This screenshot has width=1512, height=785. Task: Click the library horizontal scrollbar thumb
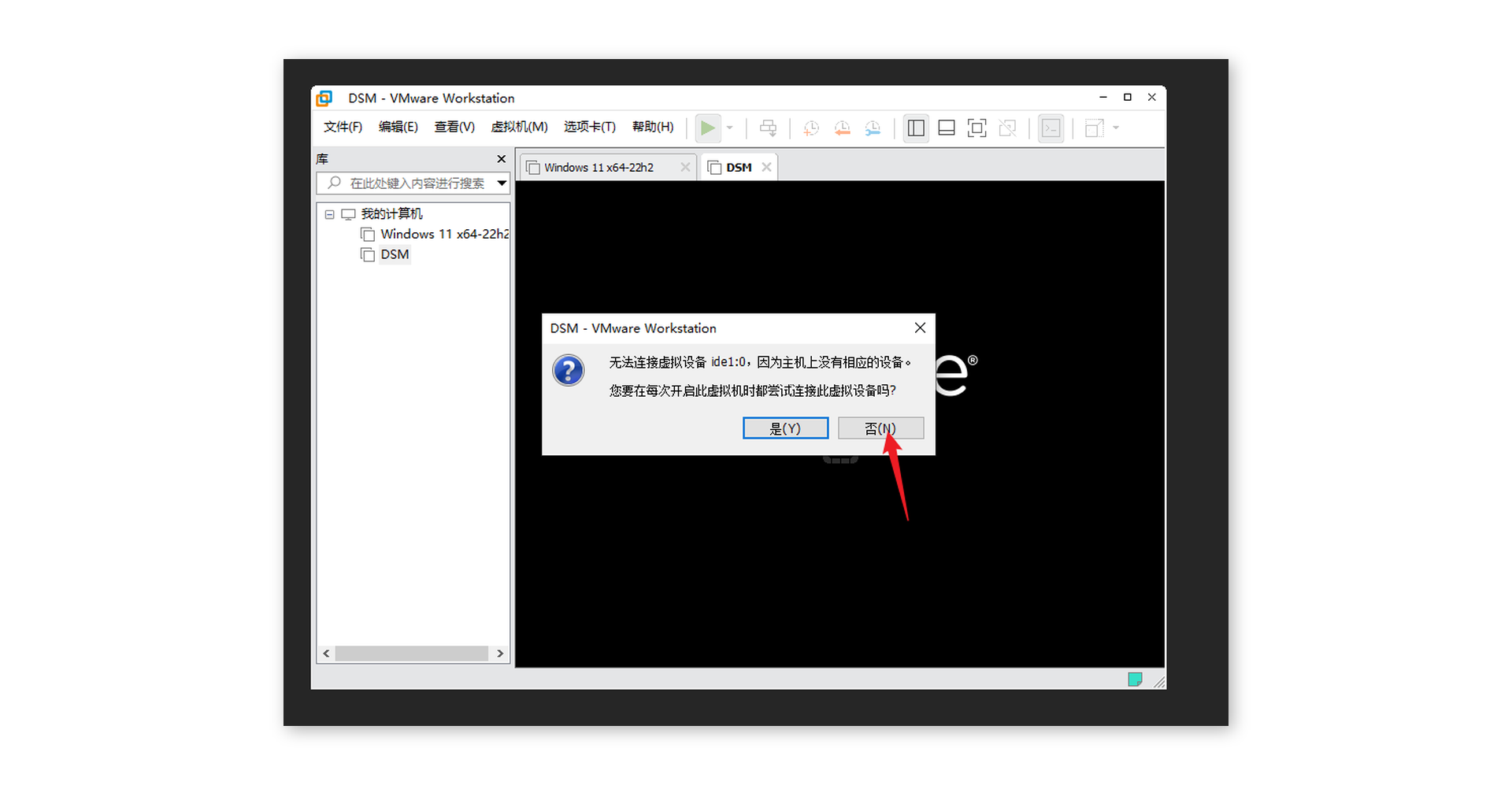tap(412, 654)
